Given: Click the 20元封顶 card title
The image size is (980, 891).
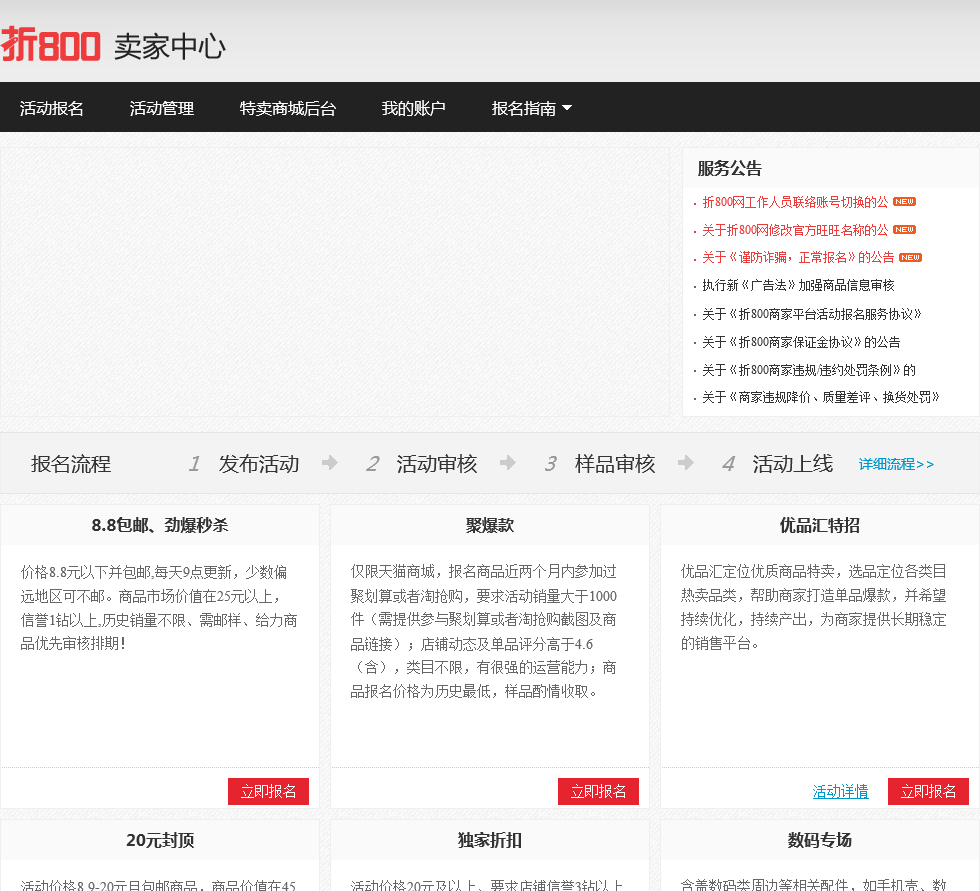Looking at the screenshot, I should coord(160,840).
